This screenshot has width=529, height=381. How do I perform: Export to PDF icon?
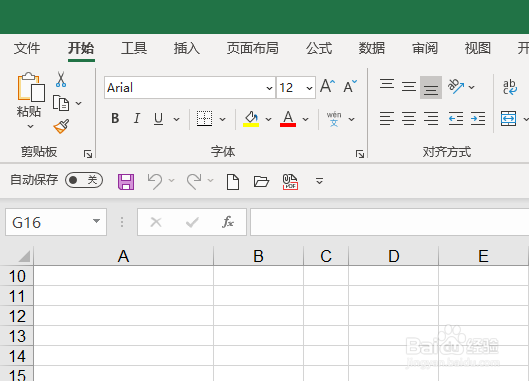tap(290, 182)
